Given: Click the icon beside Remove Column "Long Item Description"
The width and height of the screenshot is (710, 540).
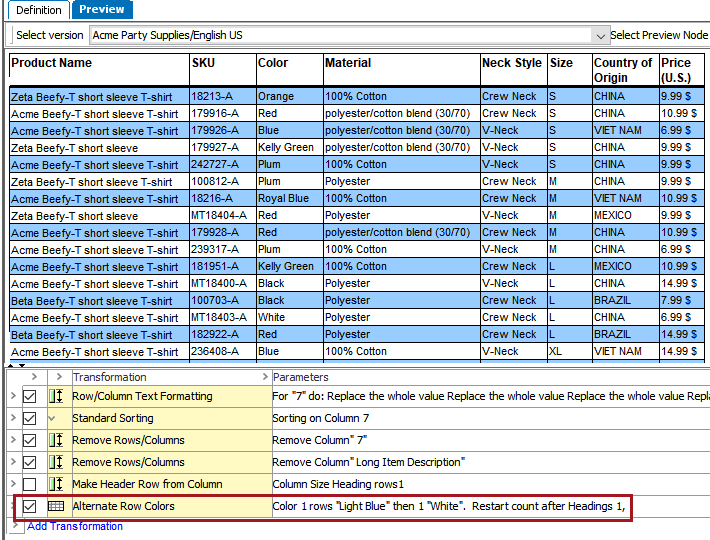Looking at the screenshot, I should coord(56,463).
